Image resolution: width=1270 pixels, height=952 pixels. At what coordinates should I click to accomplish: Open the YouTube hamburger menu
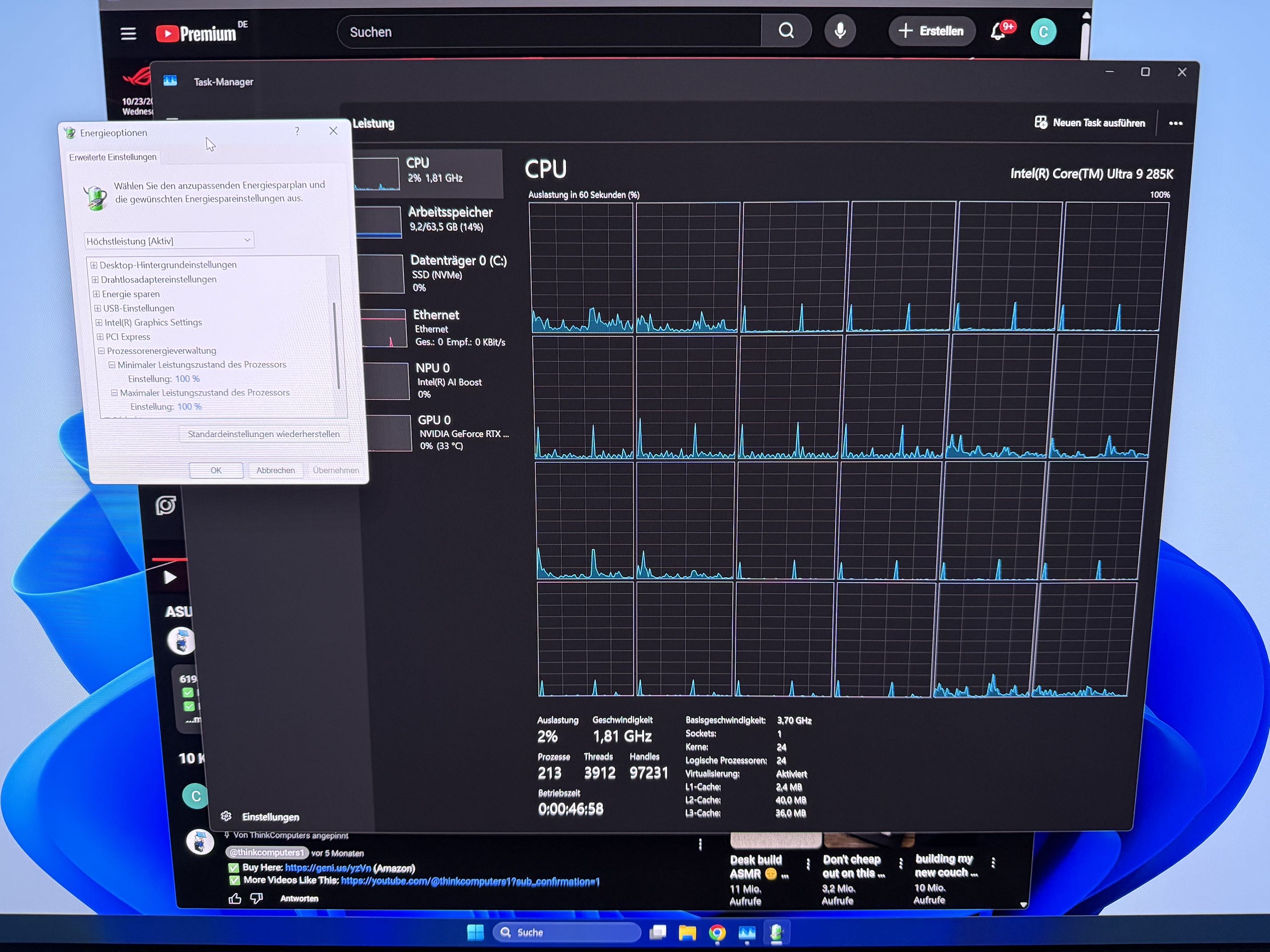(x=129, y=34)
